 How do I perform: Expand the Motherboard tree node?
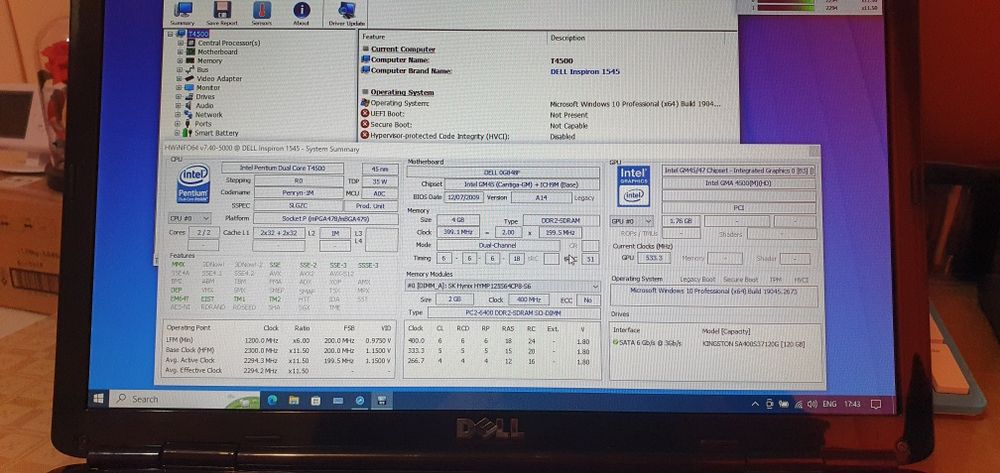[180, 52]
